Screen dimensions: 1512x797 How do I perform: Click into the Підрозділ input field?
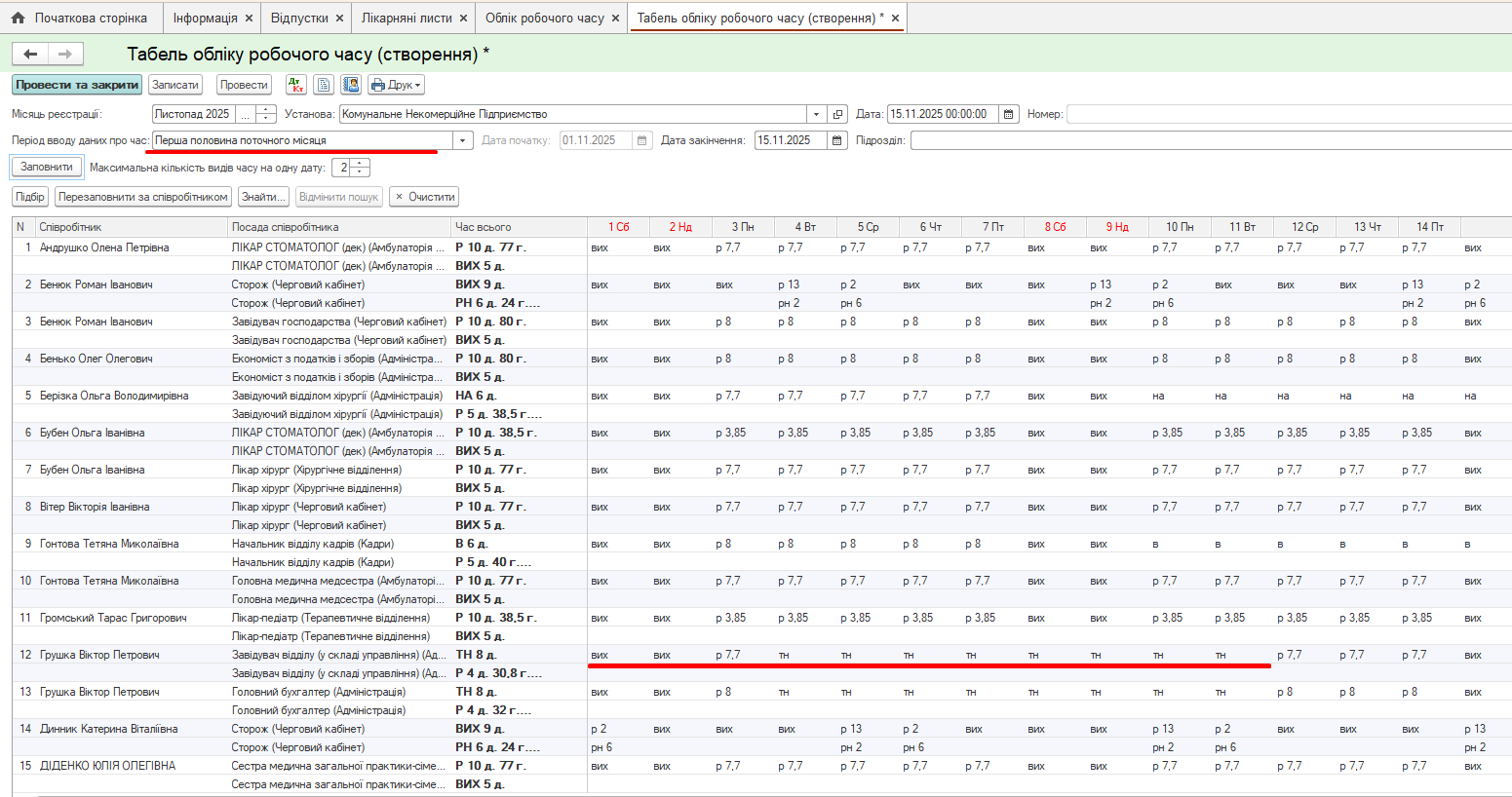(x=1209, y=140)
